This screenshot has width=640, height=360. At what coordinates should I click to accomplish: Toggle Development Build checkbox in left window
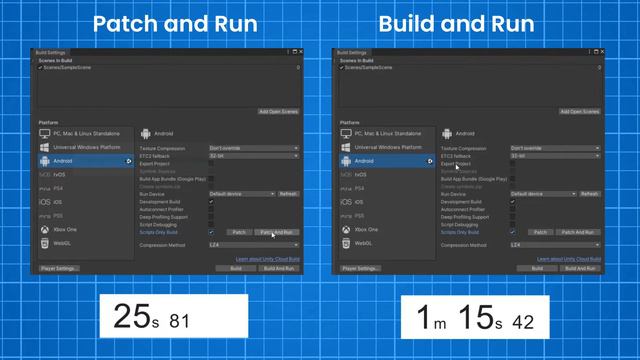pos(211,202)
